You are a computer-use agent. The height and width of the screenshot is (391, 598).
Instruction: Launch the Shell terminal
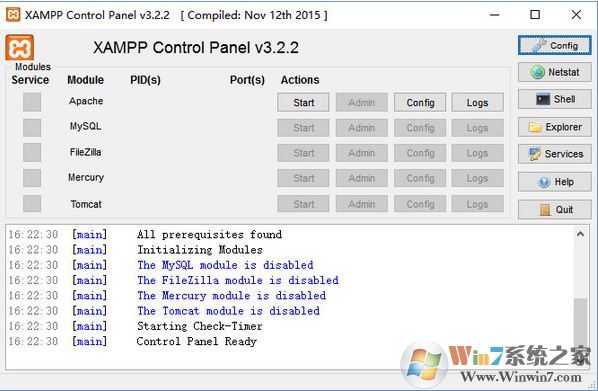555,99
